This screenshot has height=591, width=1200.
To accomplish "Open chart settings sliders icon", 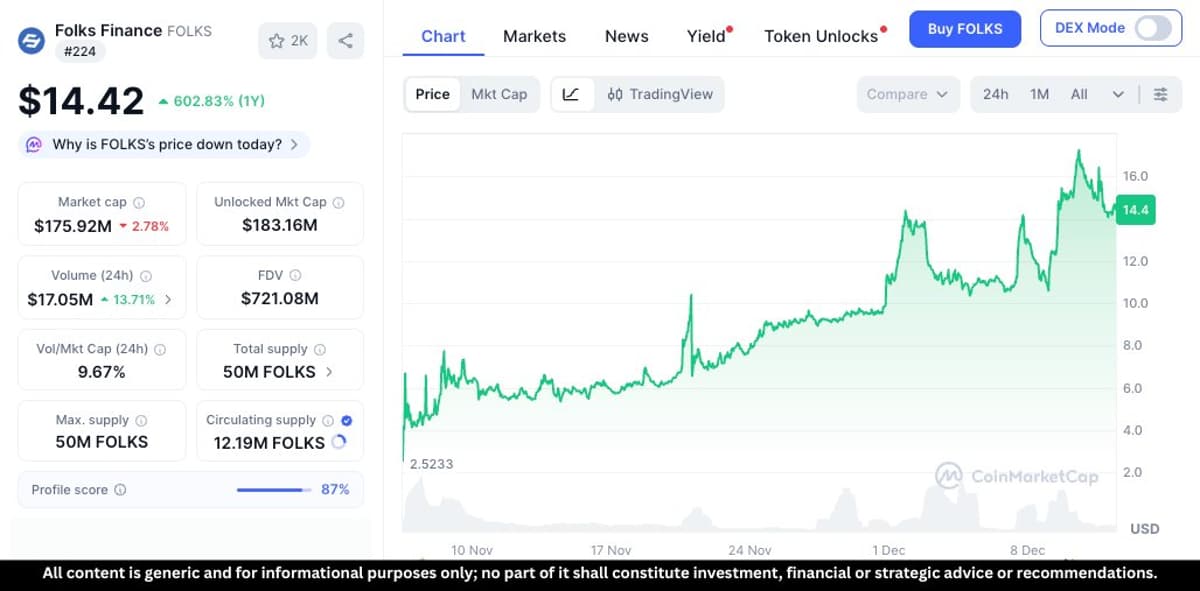I will [1158, 93].
